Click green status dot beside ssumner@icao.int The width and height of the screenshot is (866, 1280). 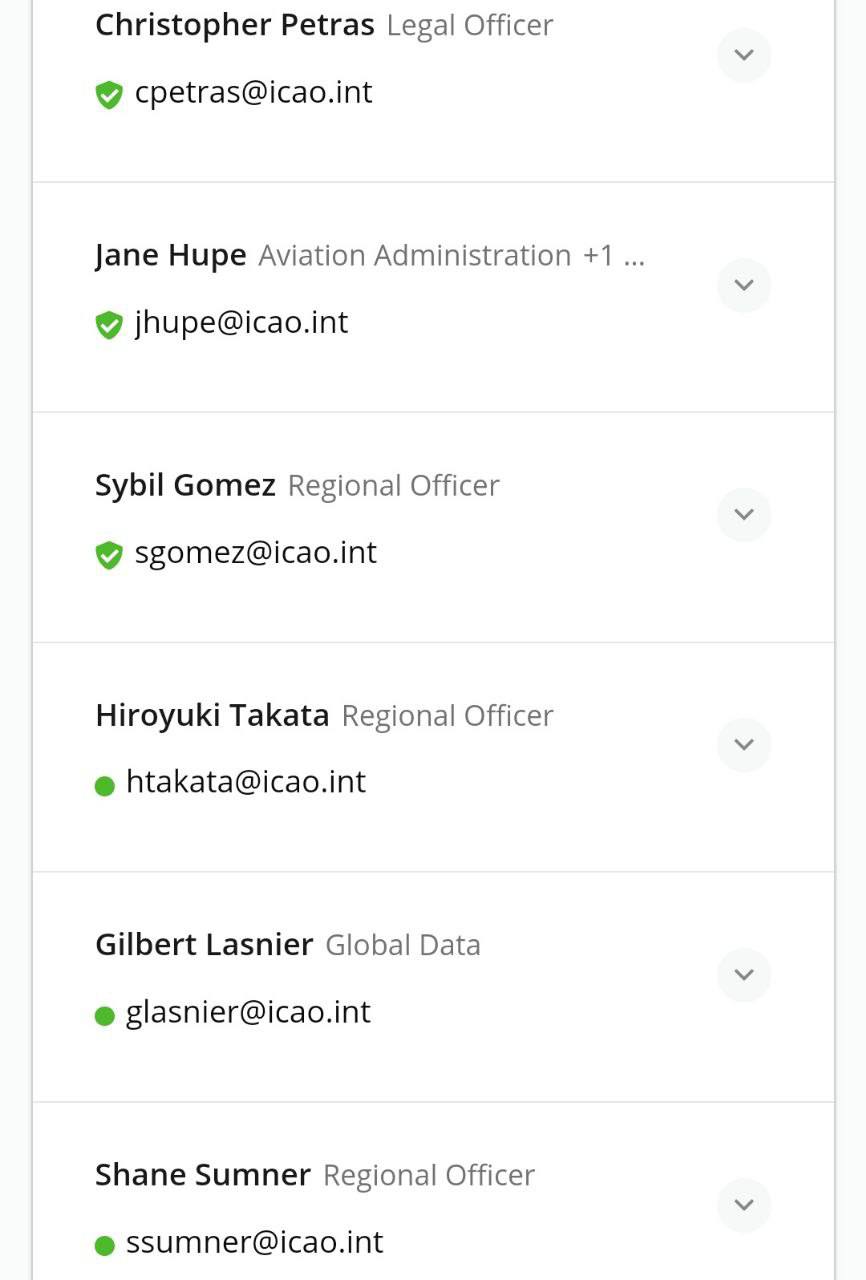tap(105, 1246)
